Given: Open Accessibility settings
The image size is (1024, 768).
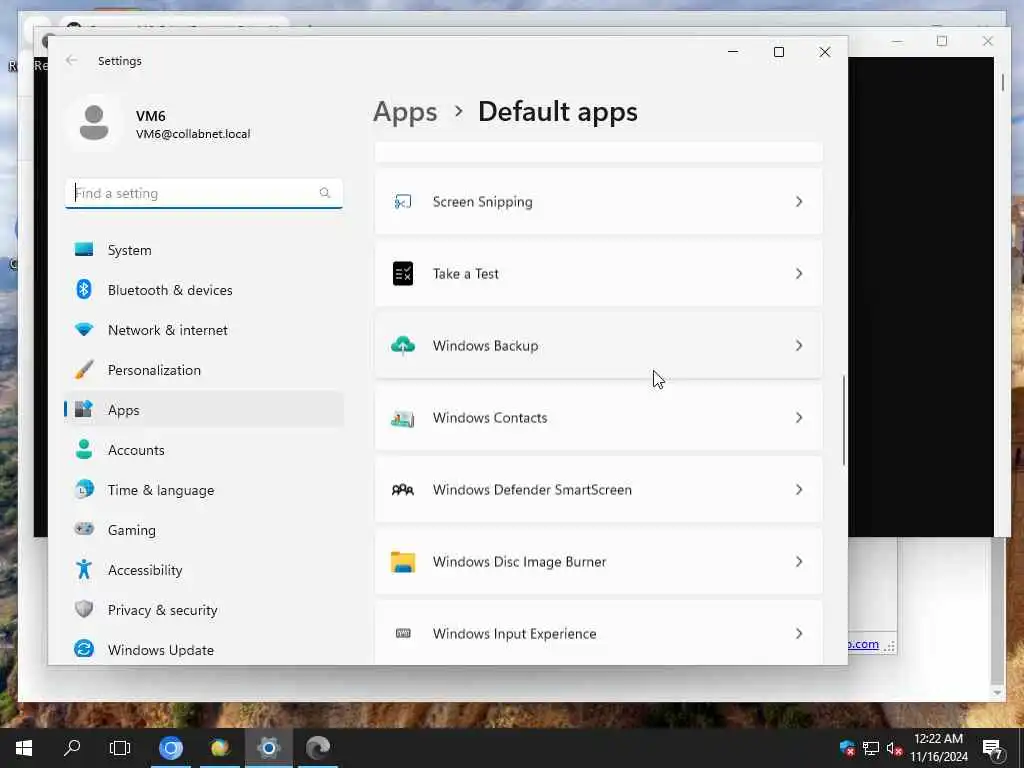Looking at the screenshot, I should click(x=204, y=569).
